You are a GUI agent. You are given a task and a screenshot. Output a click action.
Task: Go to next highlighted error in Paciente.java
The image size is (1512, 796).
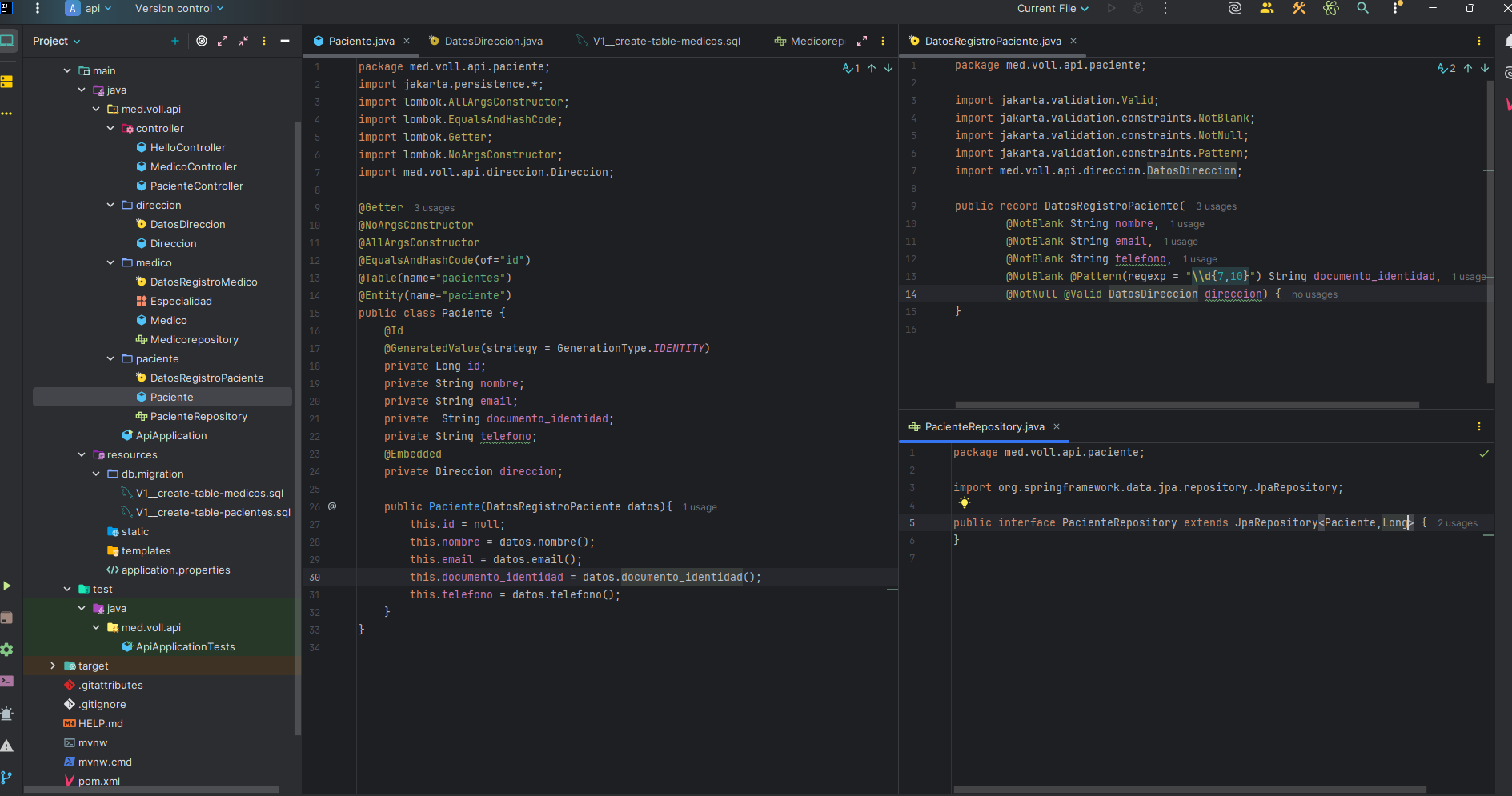click(888, 69)
